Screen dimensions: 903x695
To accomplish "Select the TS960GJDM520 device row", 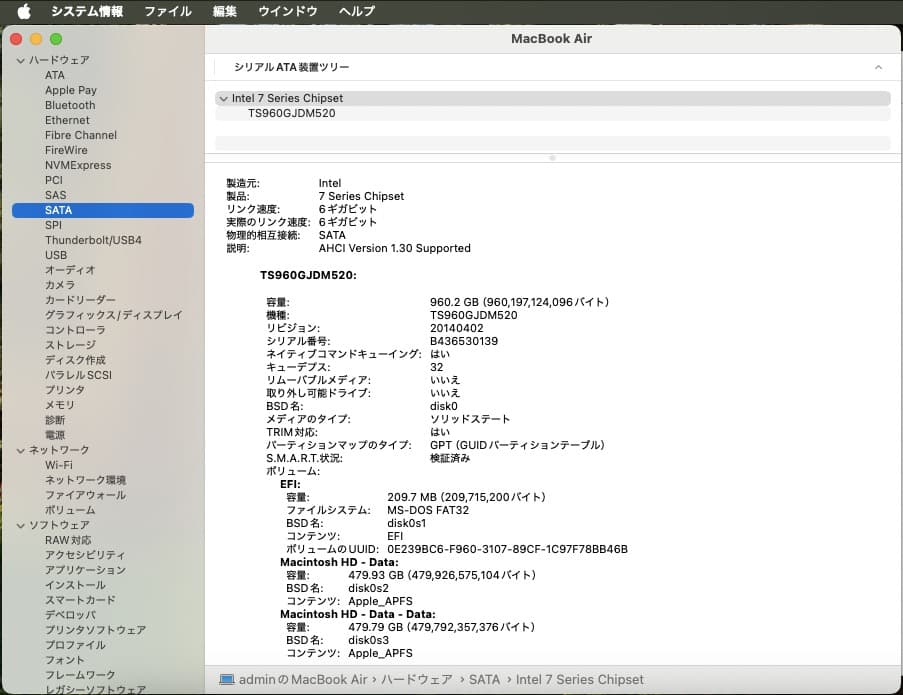I will click(x=290, y=114).
